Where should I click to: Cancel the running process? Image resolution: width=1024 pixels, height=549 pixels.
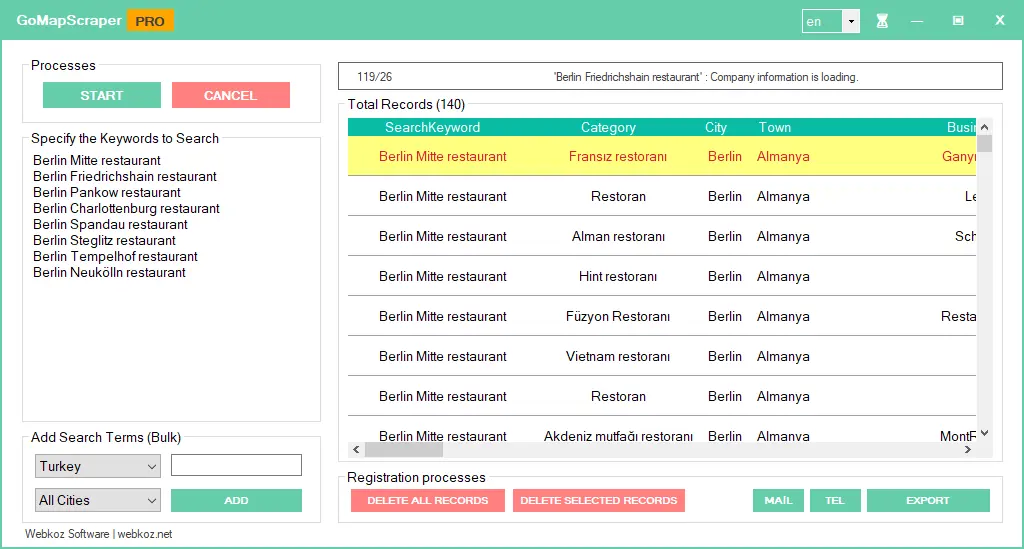tap(231, 95)
